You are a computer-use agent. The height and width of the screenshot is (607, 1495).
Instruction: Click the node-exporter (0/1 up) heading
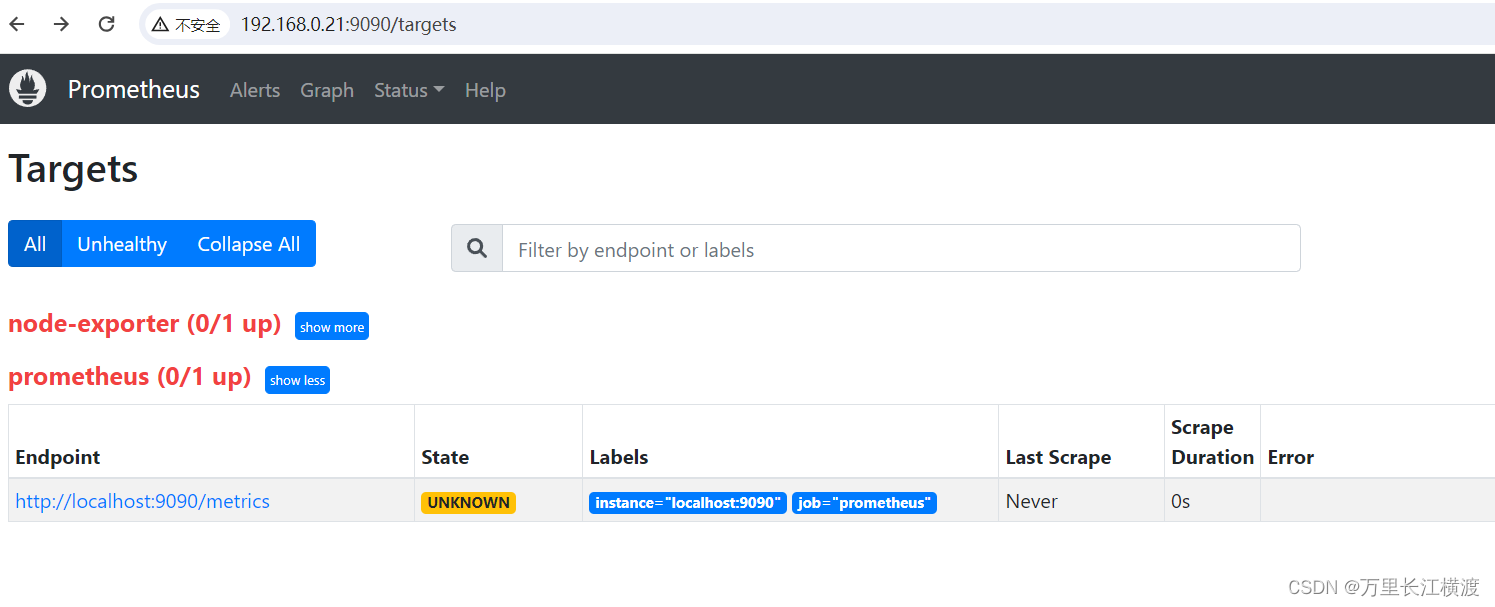[x=144, y=324]
